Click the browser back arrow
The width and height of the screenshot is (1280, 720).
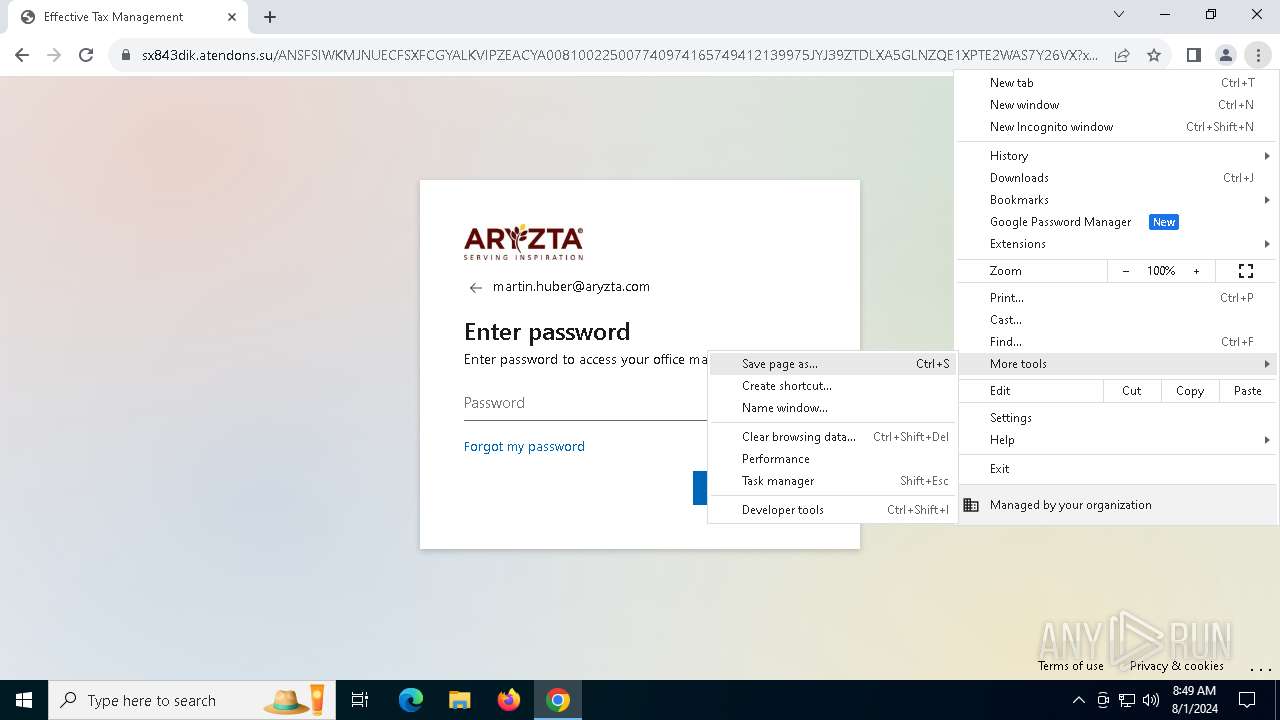point(22,55)
